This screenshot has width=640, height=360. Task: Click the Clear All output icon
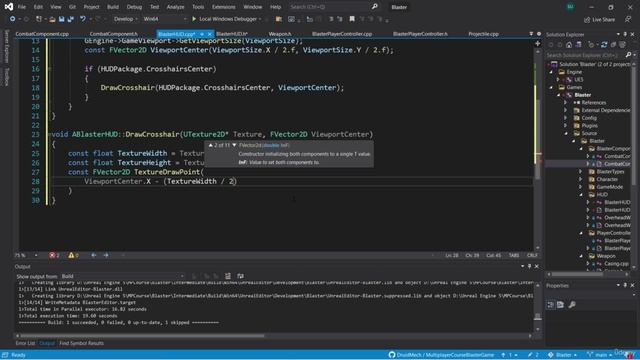coord(228,276)
